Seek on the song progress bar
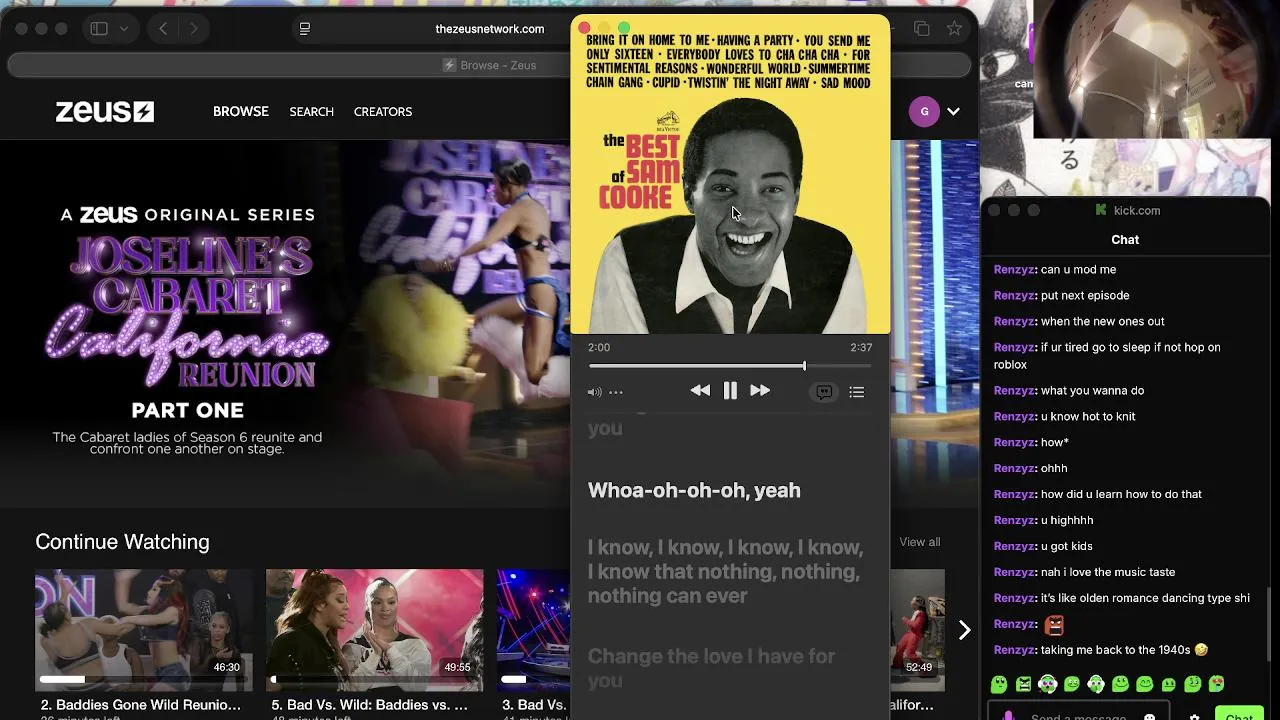Image resolution: width=1280 pixels, height=720 pixels. pyautogui.click(x=730, y=366)
